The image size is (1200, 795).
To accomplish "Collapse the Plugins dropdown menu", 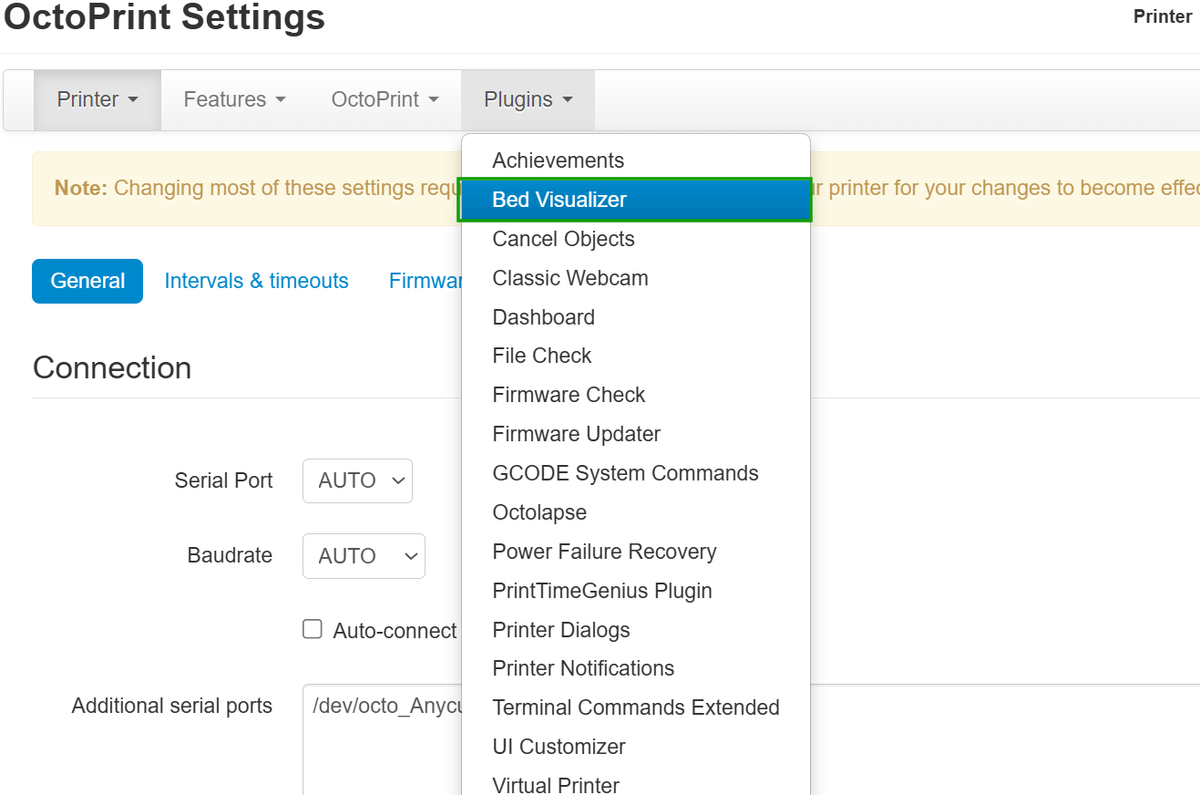I will (528, 100).
